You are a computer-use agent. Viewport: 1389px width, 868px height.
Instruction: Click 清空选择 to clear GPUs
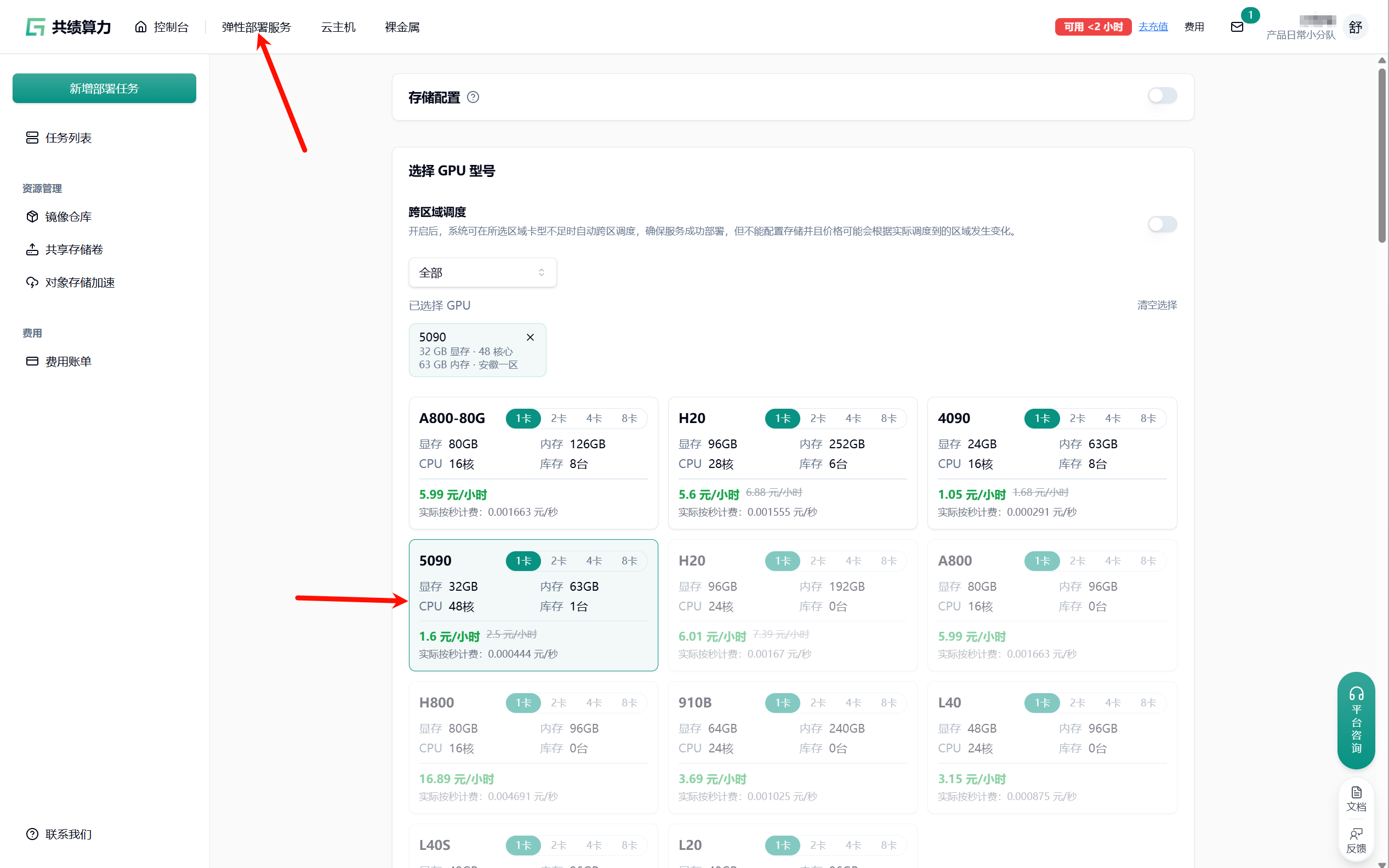pyautogui.click(x=1157, y=305)
